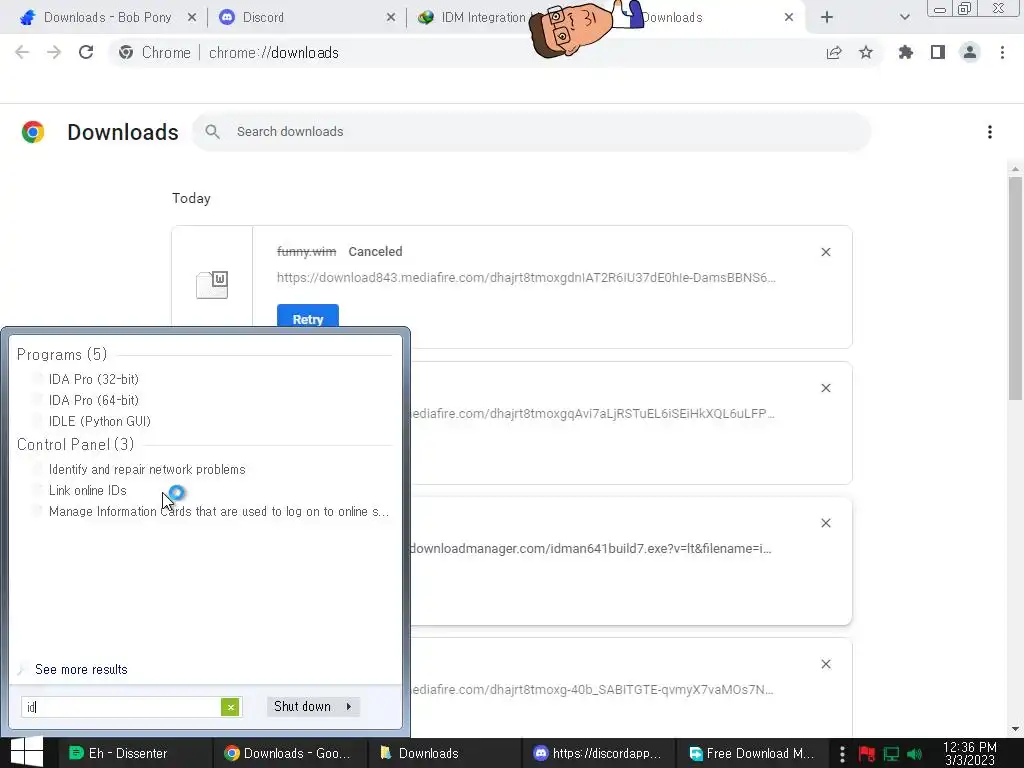
Task: Open the Downloads page more actions menu
Action: 990,132
